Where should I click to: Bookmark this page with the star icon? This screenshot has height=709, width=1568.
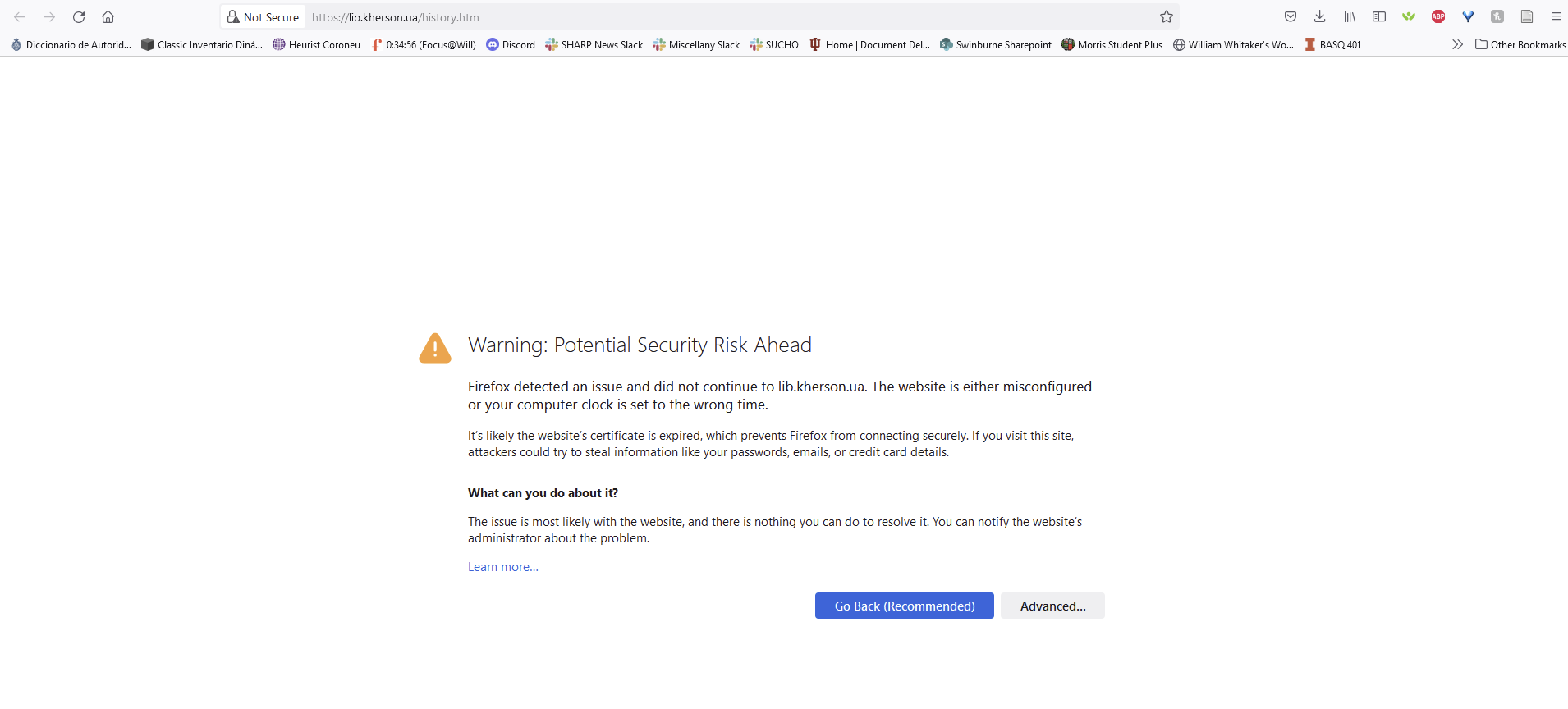(1167, 16)
